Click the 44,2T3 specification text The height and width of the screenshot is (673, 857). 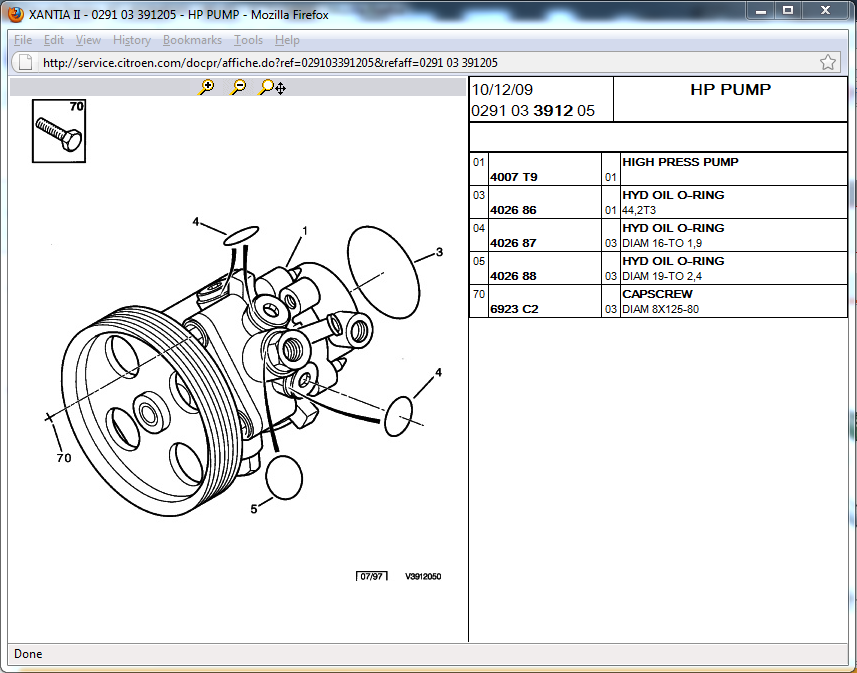(639, 210)
